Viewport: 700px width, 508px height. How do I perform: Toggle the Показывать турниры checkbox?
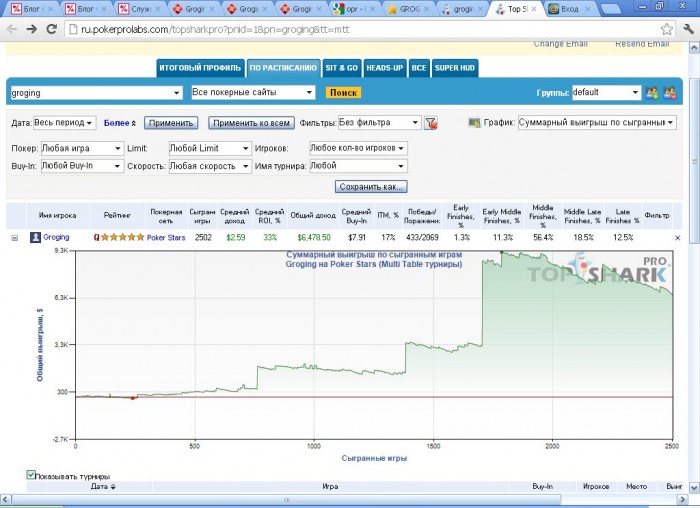coord(31,475)
